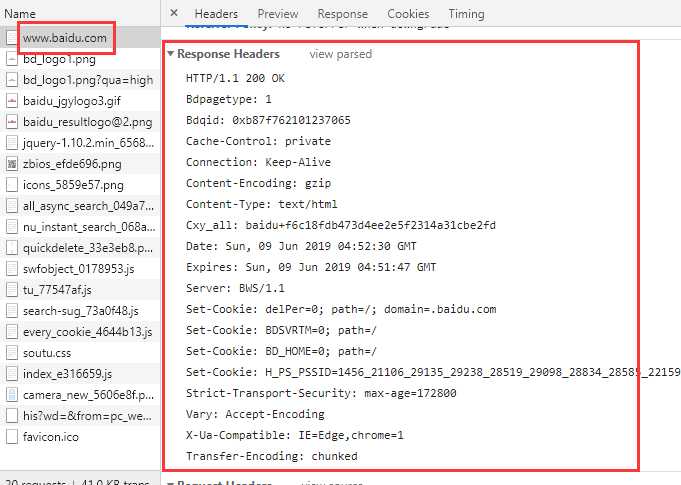Click file icon for every_cookie_4644b13.js

click(12, 332)
